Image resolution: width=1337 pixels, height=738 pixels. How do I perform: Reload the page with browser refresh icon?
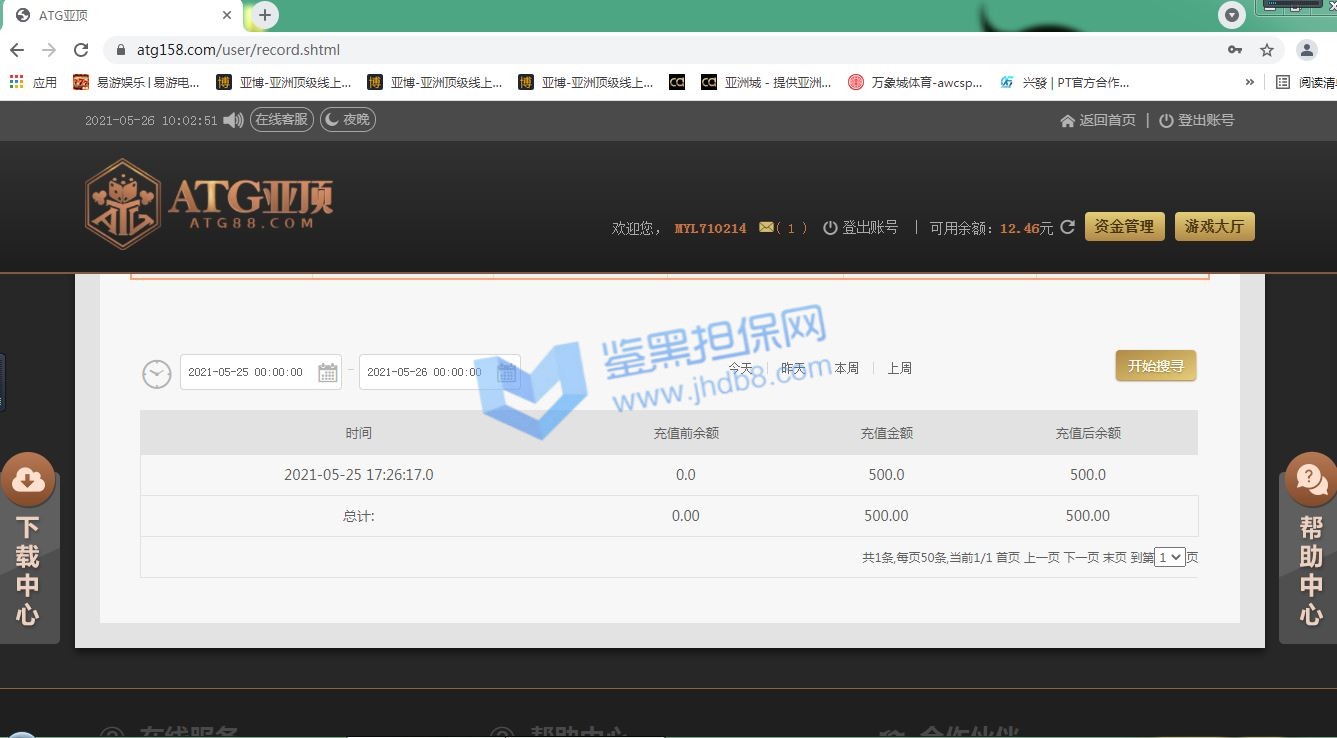[x=81, y=50]
